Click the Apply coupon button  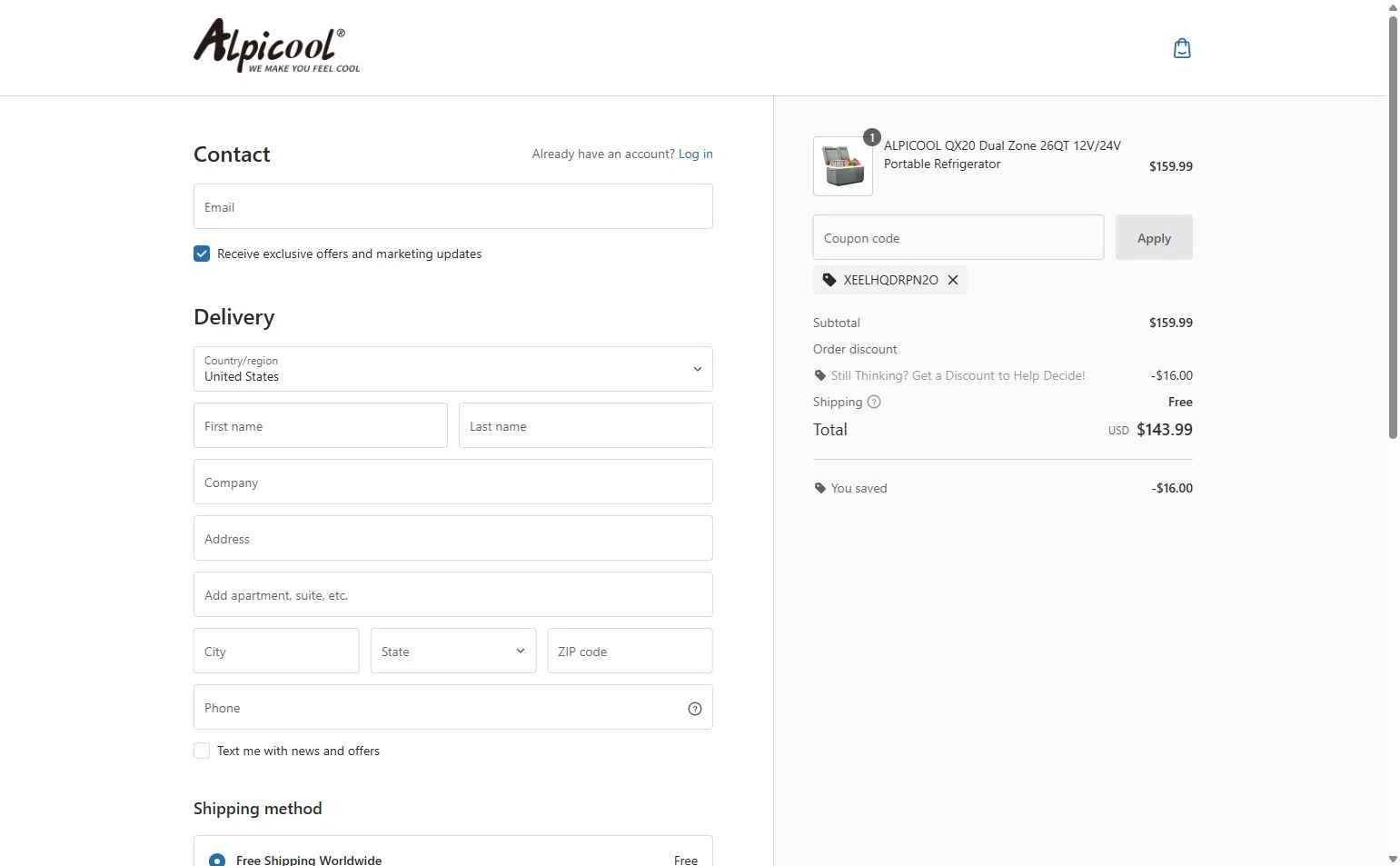click(1154, 237)
